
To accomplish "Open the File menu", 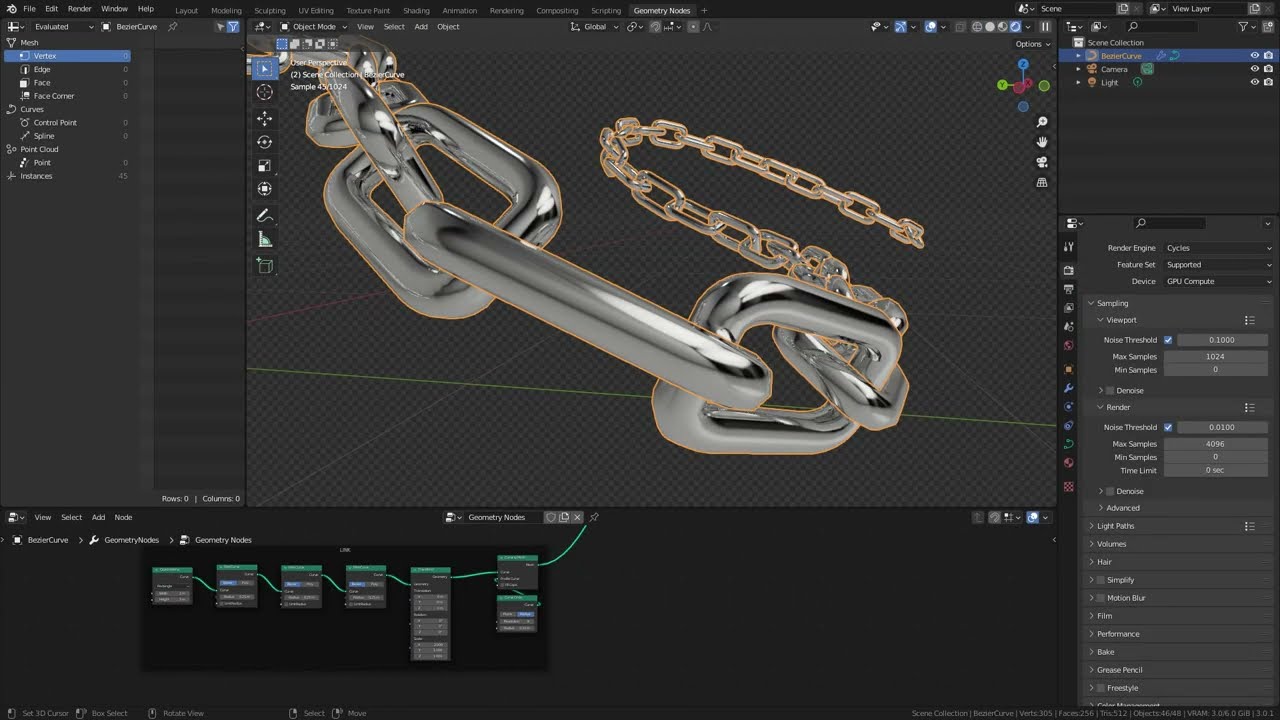I will 30,9.
